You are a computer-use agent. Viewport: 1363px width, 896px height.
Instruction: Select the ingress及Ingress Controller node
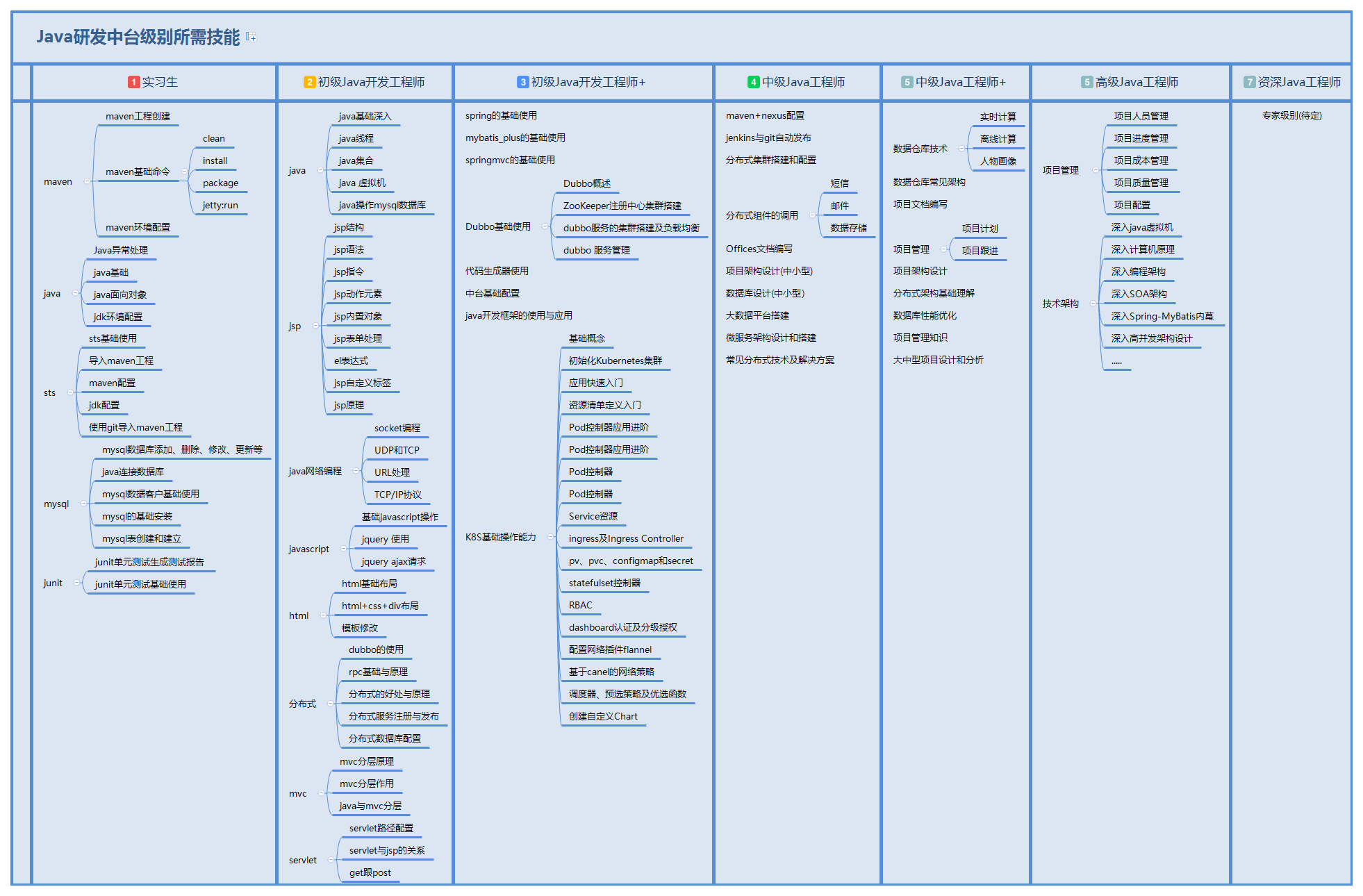(x=625, y=539)
